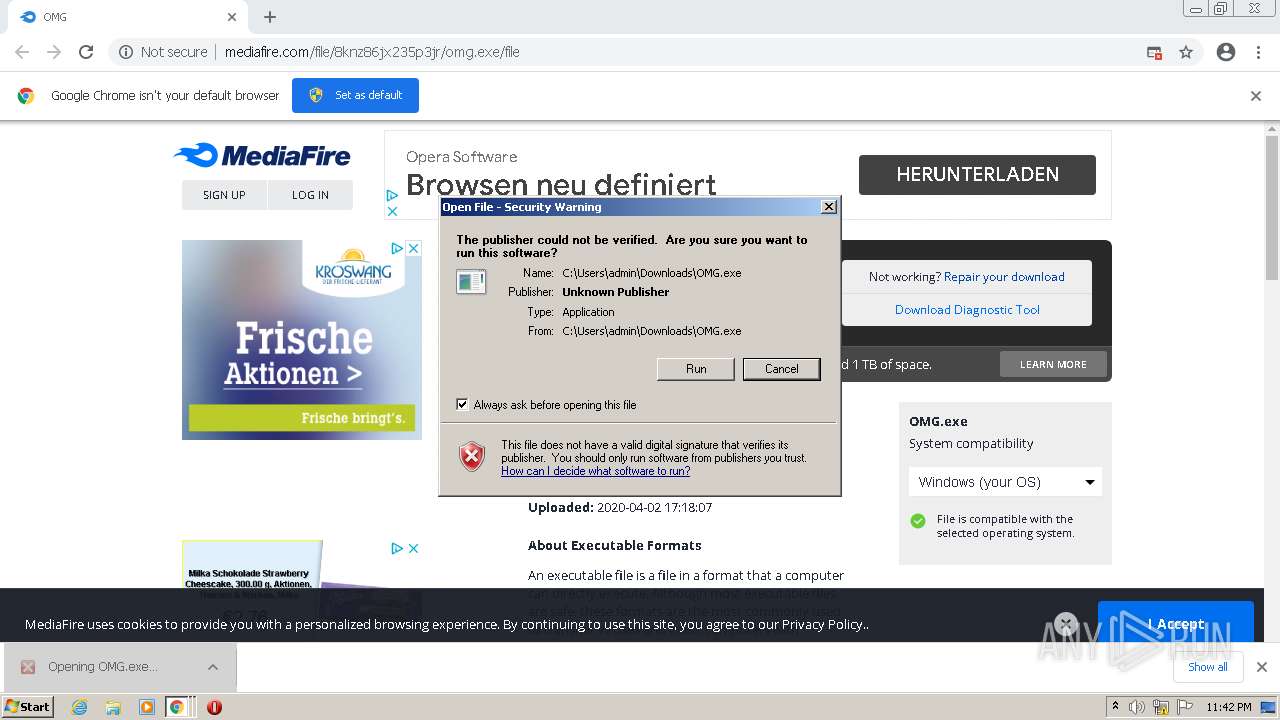Click the browser forward arrow
This screenshot has width=1280, height=720.
point(54,52)
